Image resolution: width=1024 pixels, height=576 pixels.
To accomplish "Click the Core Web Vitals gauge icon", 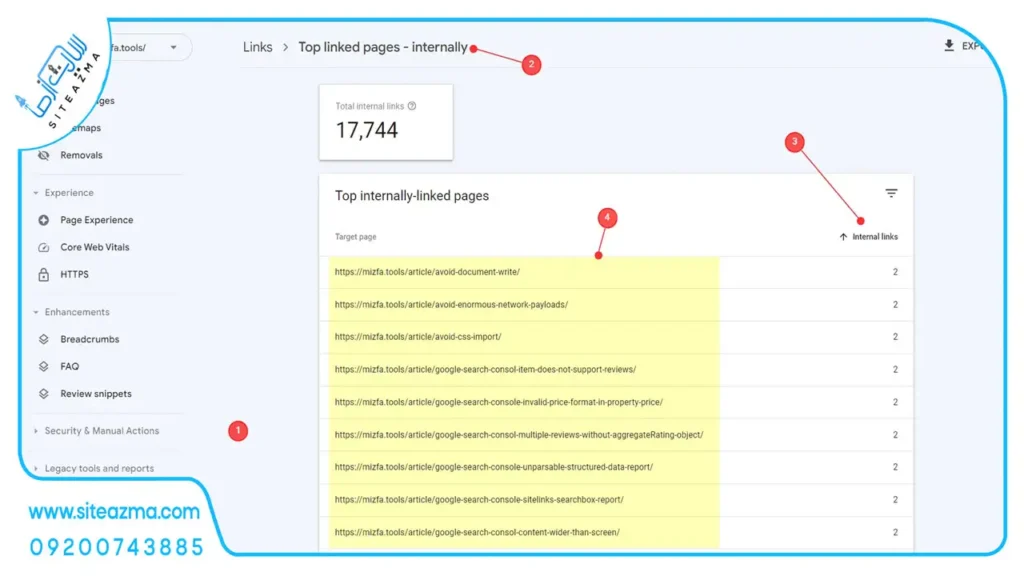I will point(44,247).
